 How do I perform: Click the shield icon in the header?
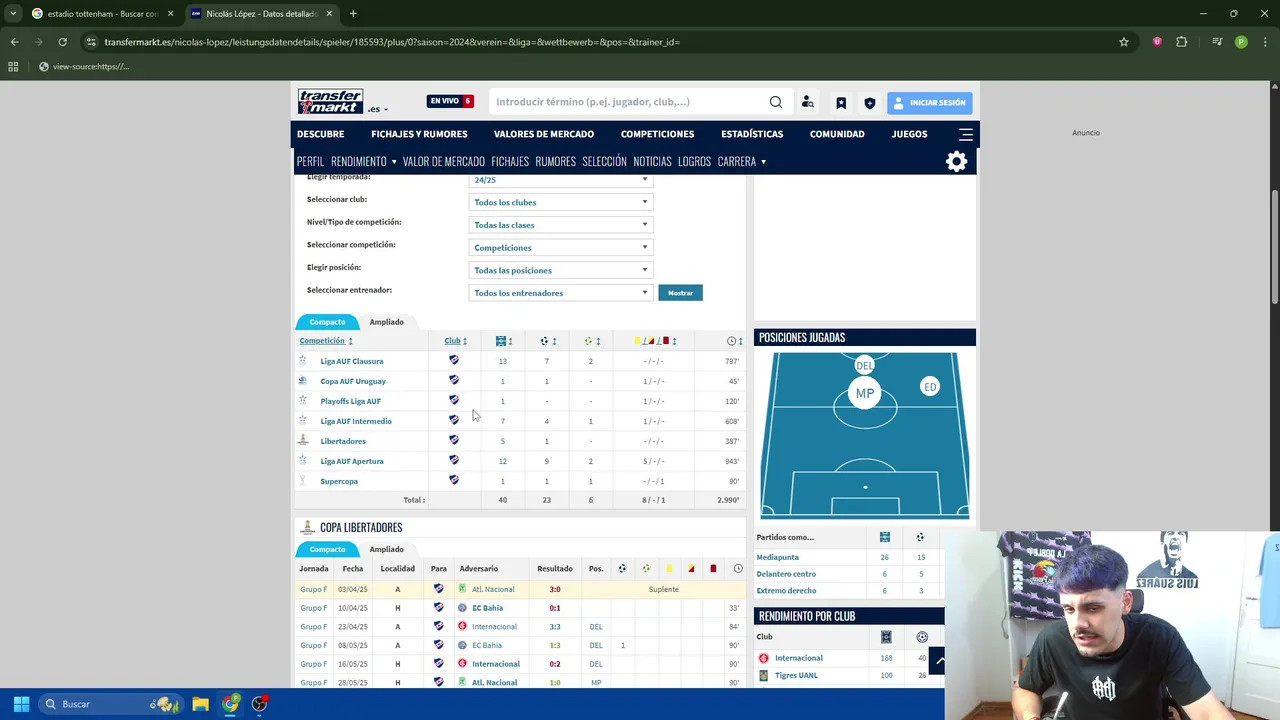point(869,103)
